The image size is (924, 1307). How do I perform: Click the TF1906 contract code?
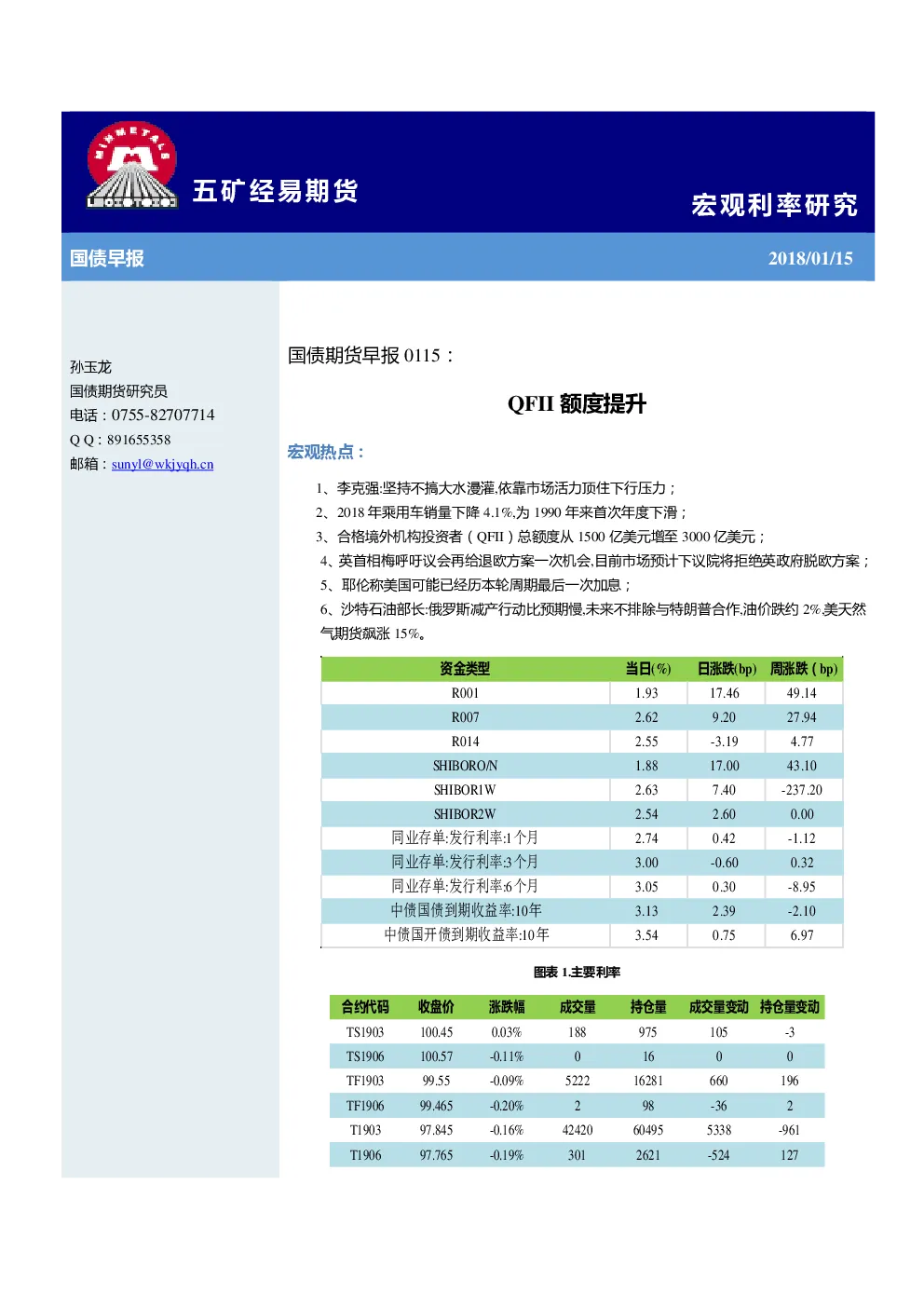[x=365, y=1106]
